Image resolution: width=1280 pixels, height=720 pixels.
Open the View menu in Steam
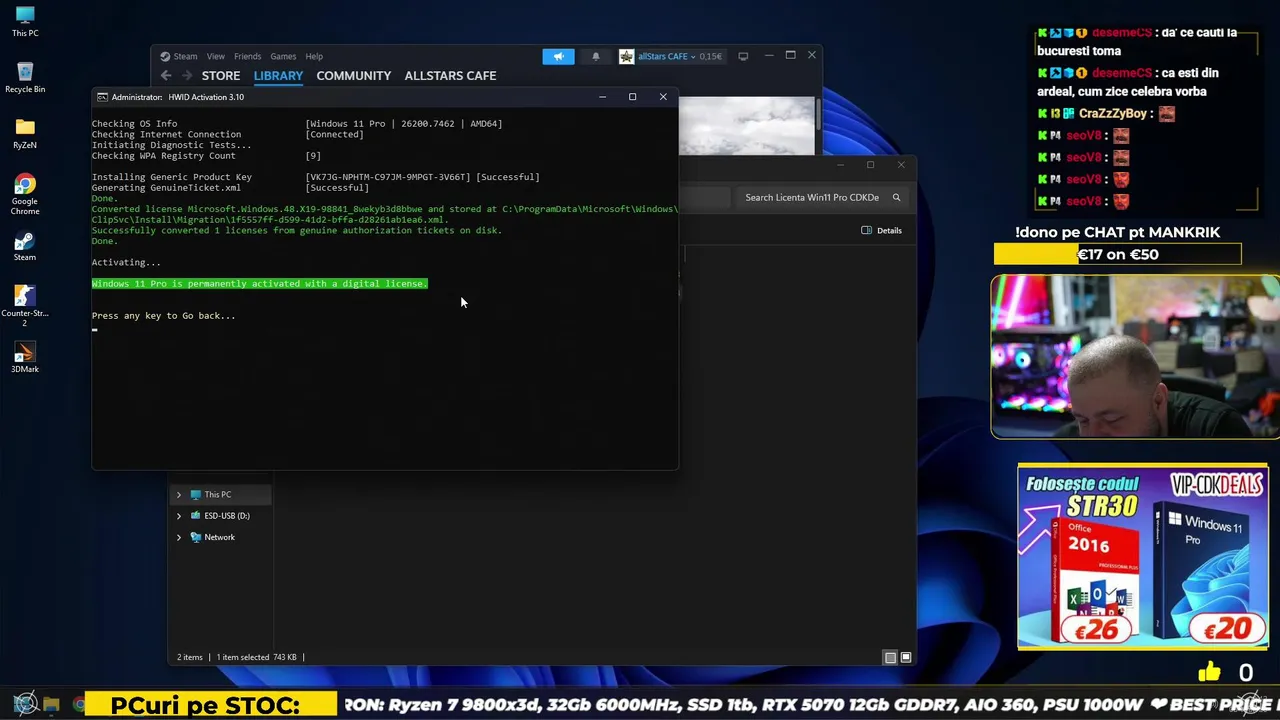click(216, 56)
